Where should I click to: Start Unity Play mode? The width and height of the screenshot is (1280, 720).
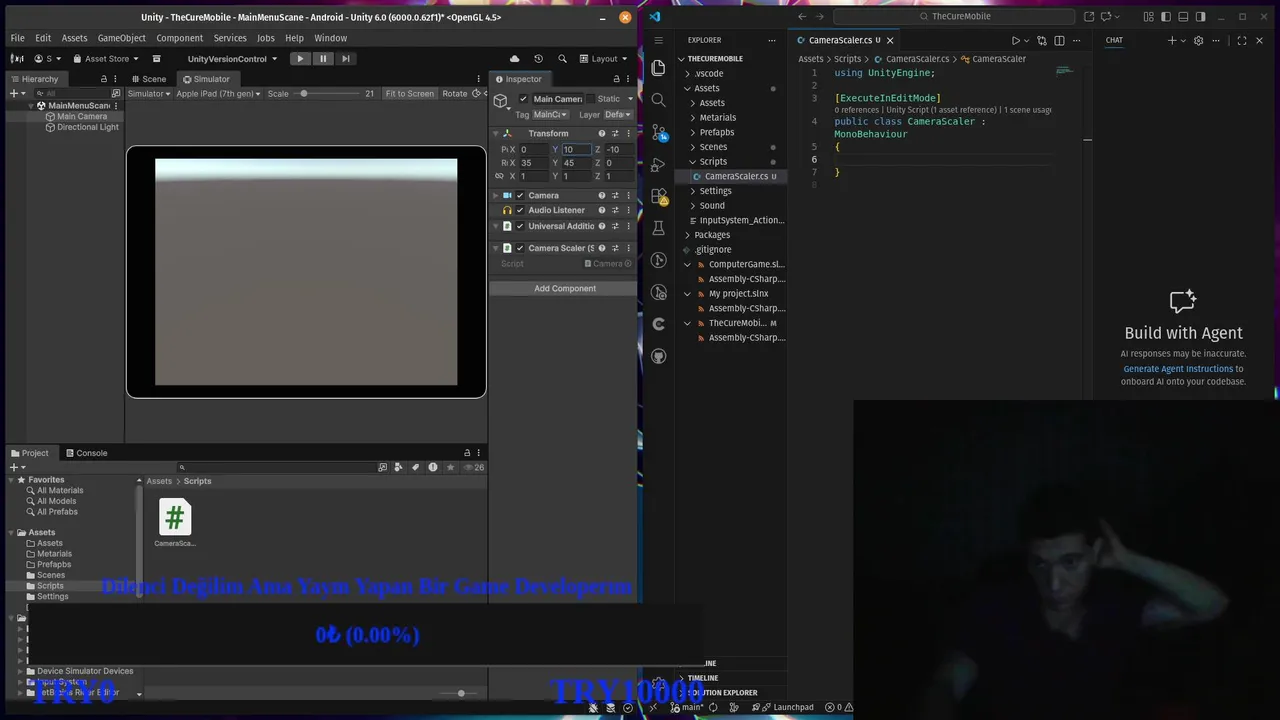(x=300, y=59)
